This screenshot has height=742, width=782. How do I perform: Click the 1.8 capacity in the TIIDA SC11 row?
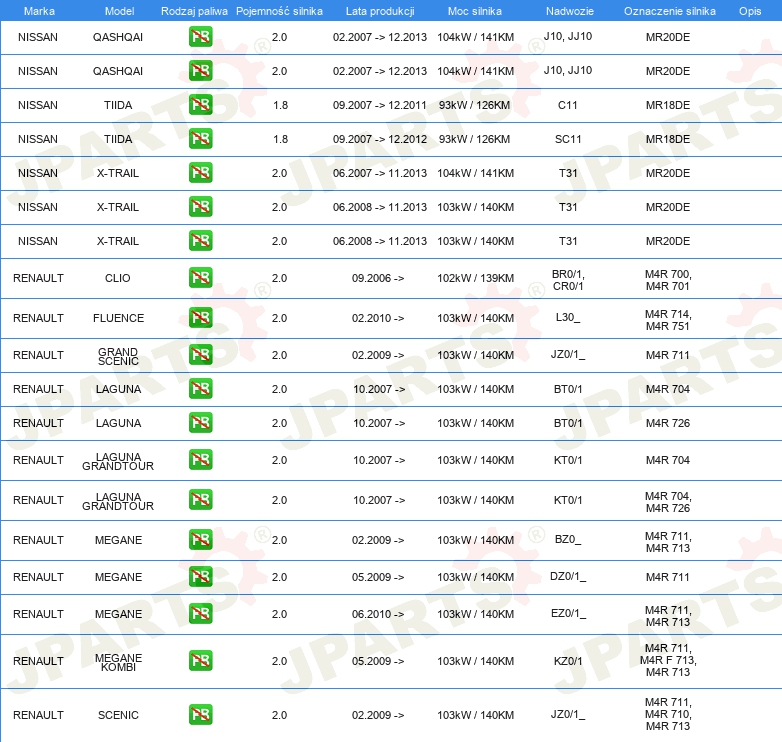pyautogui.click(x=281, y=139)
